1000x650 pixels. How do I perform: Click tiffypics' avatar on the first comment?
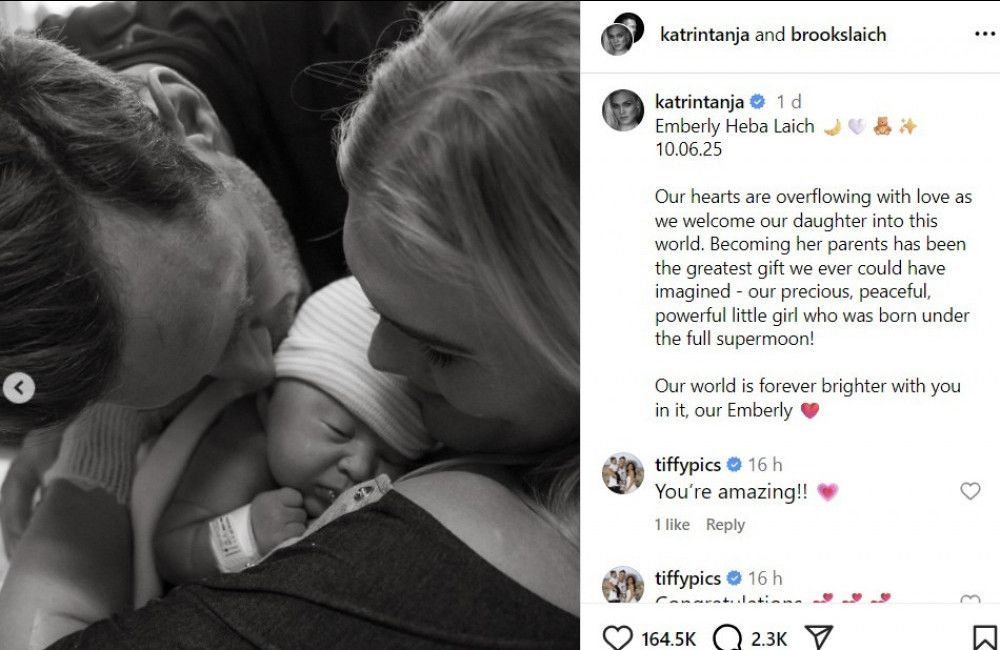coord(622,473)
